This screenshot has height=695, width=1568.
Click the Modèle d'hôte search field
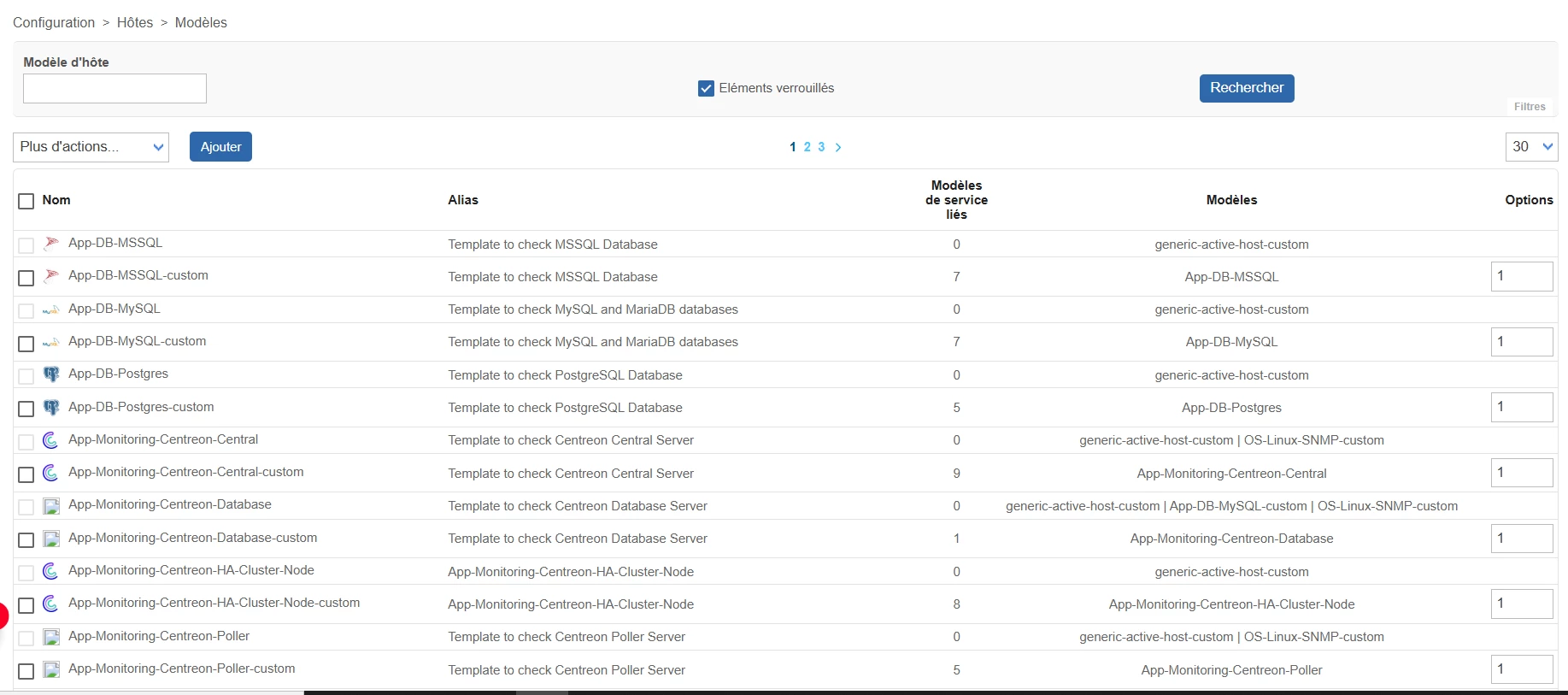[115, 89]
